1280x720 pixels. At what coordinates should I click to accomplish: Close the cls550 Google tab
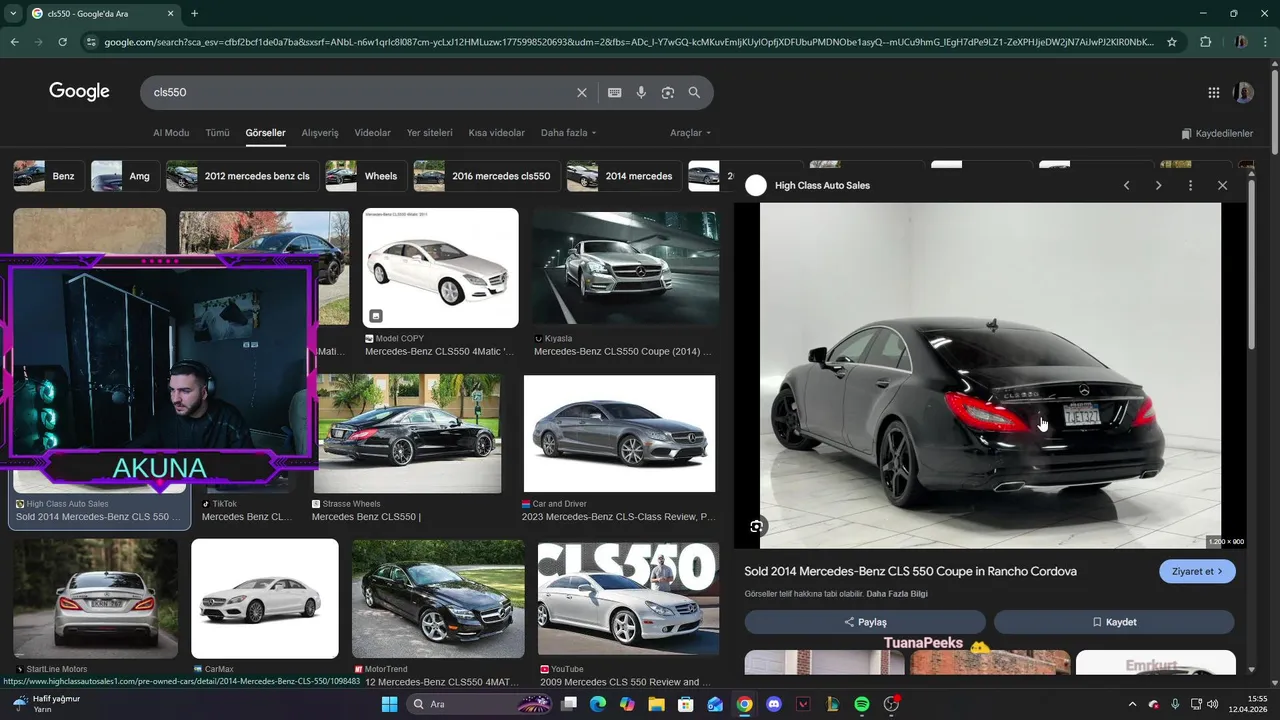tap(171, 13)
